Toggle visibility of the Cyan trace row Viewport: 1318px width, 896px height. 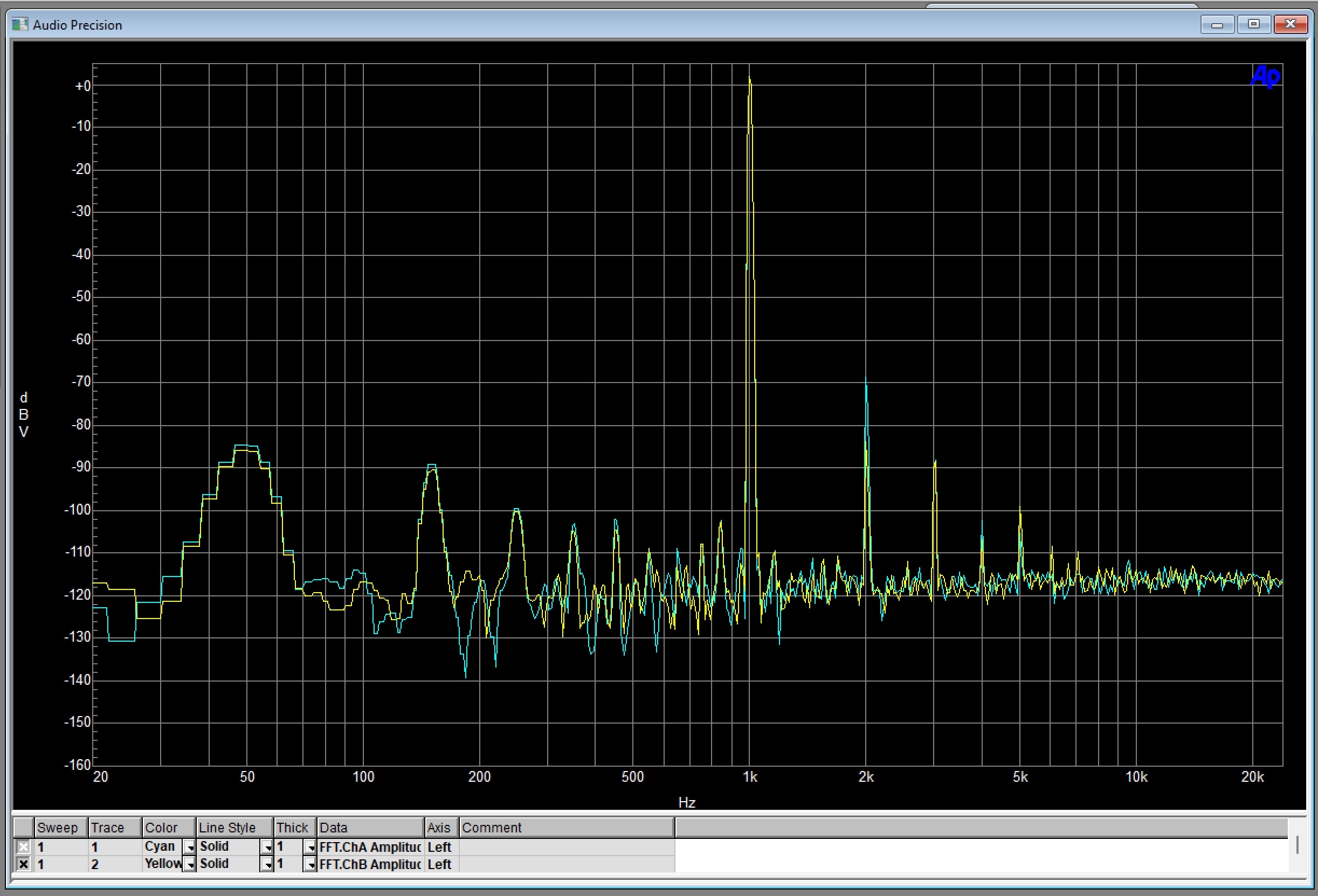click(x=23, y=848)
